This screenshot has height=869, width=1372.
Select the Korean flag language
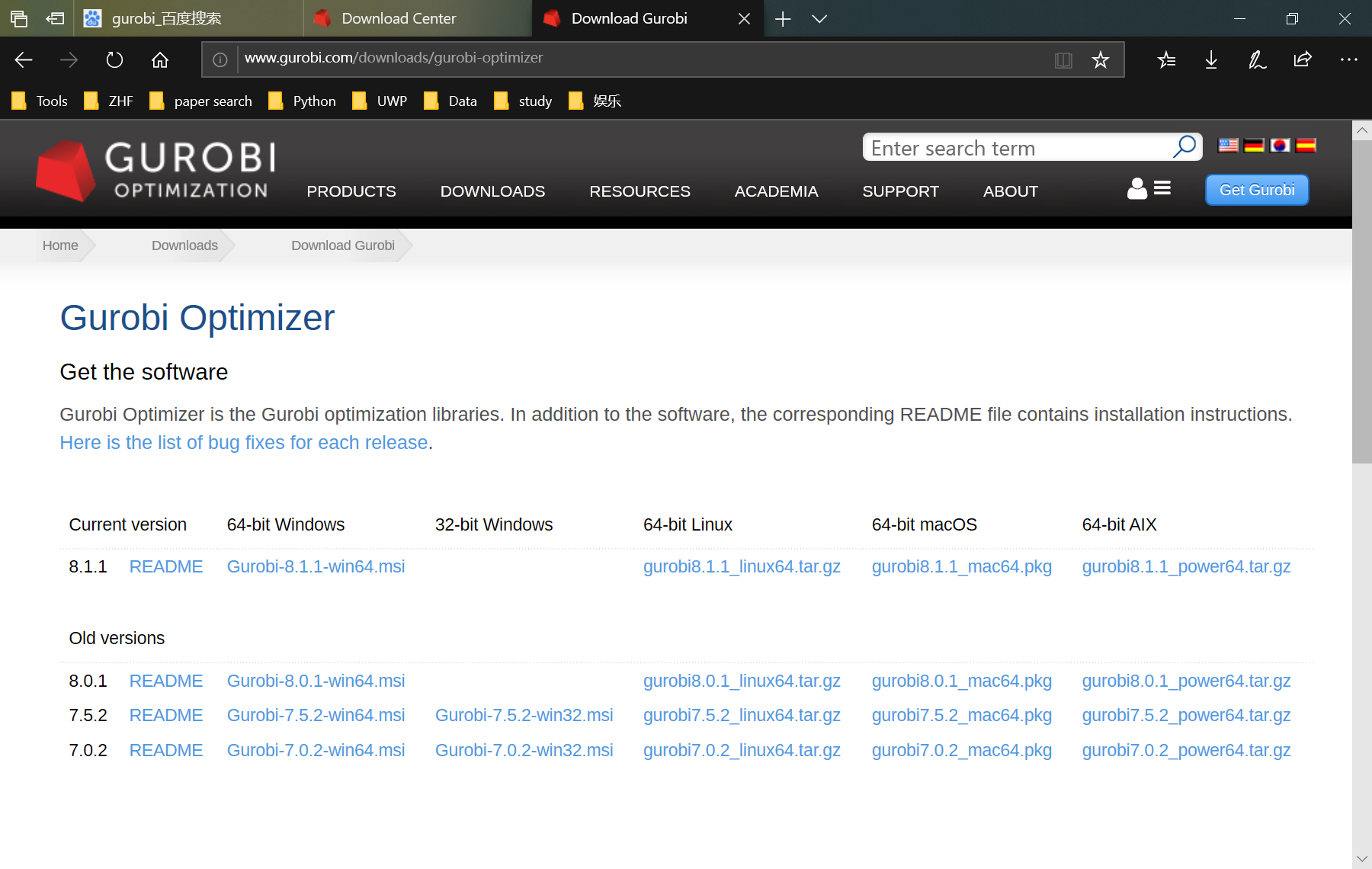point(1280,145)
